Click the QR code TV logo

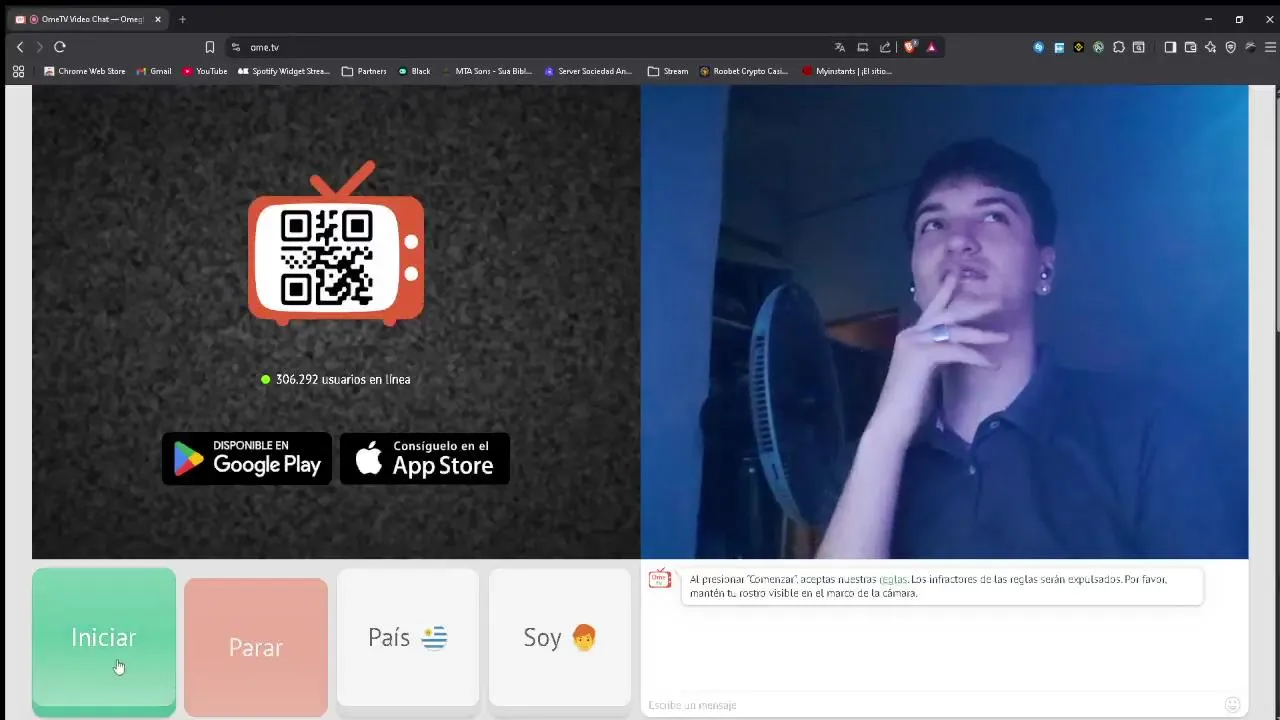click(x=336, y=243)
